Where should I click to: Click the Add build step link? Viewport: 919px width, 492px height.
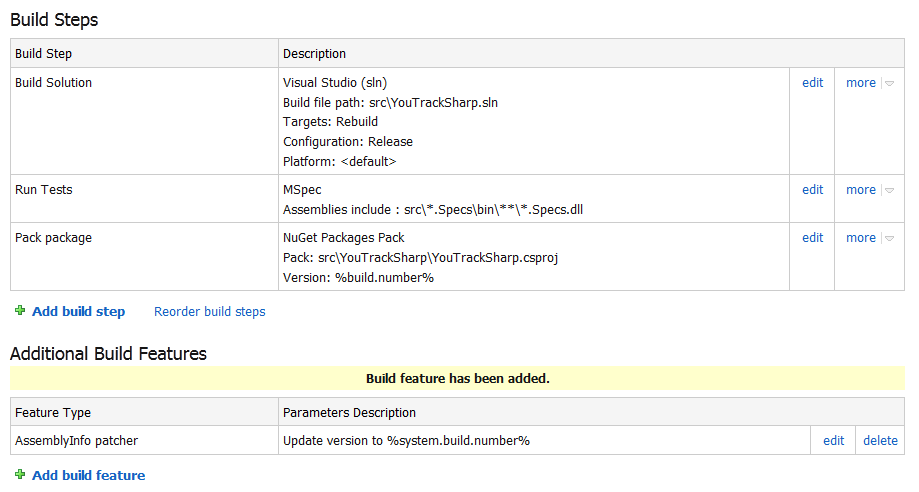pos(78,312)
